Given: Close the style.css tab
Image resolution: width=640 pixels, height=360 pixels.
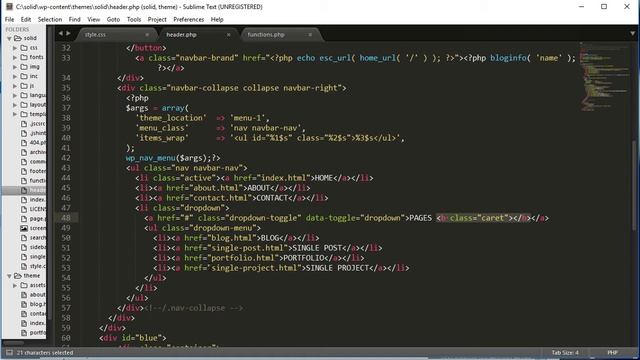Looking at the screenshot, I should (x=147, y=35).
